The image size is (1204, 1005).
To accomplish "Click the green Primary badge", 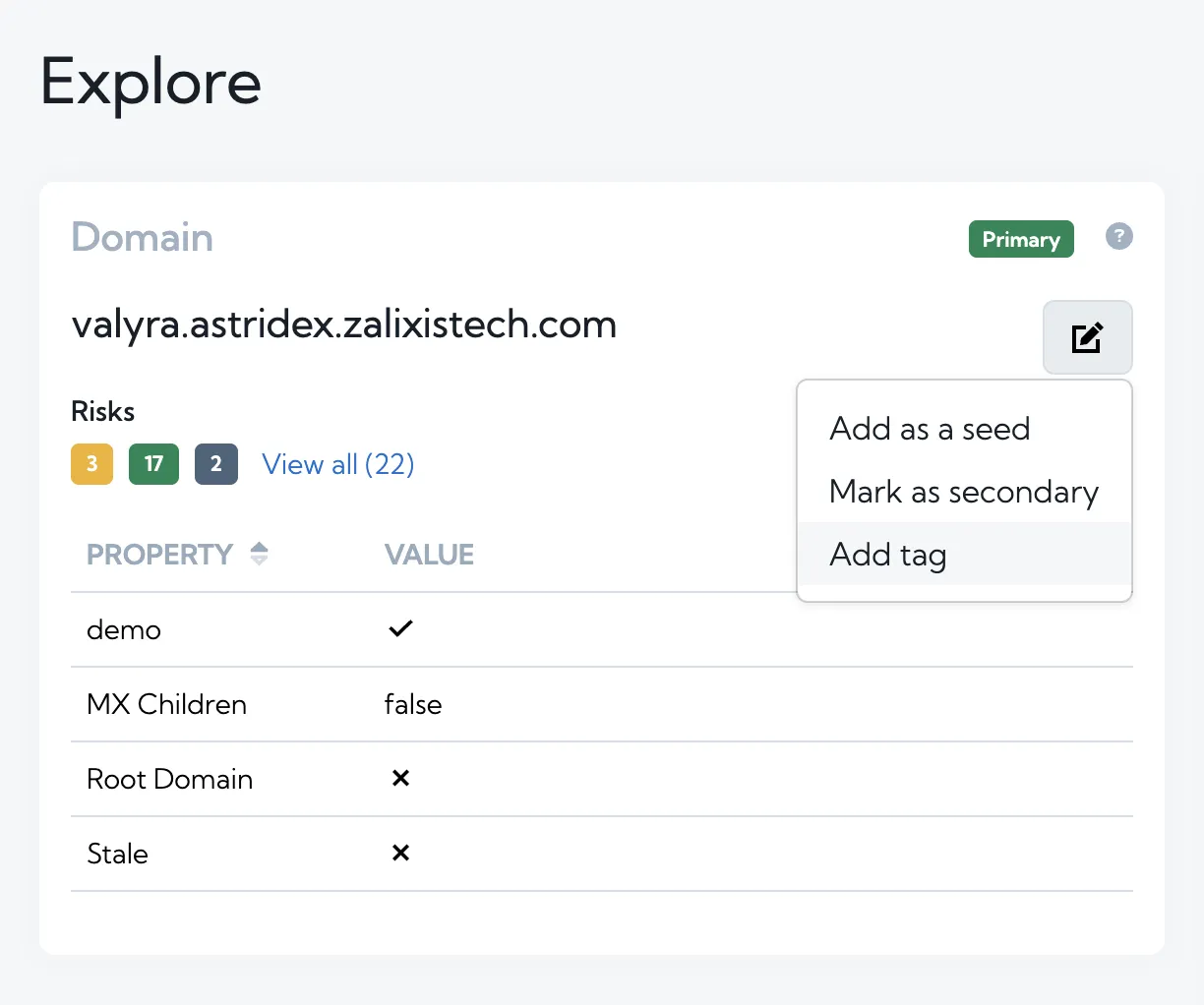I will [1021, 239].
